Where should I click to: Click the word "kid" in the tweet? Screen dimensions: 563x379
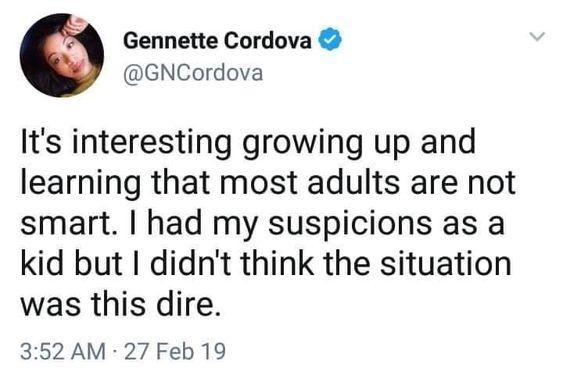point(41,264)
